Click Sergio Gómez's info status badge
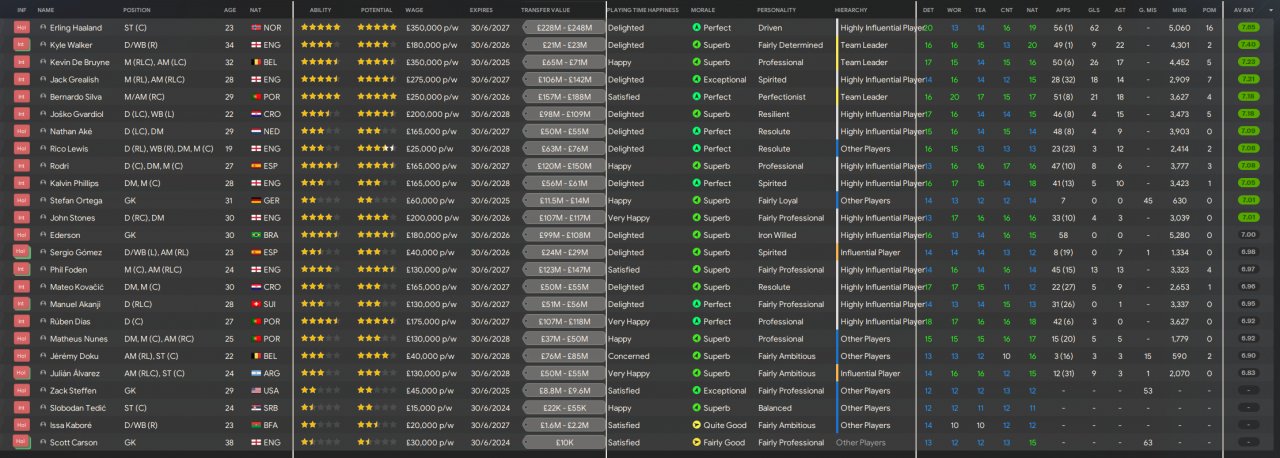The width and height of the screenshot is (1280, 458). click(21, 252)
